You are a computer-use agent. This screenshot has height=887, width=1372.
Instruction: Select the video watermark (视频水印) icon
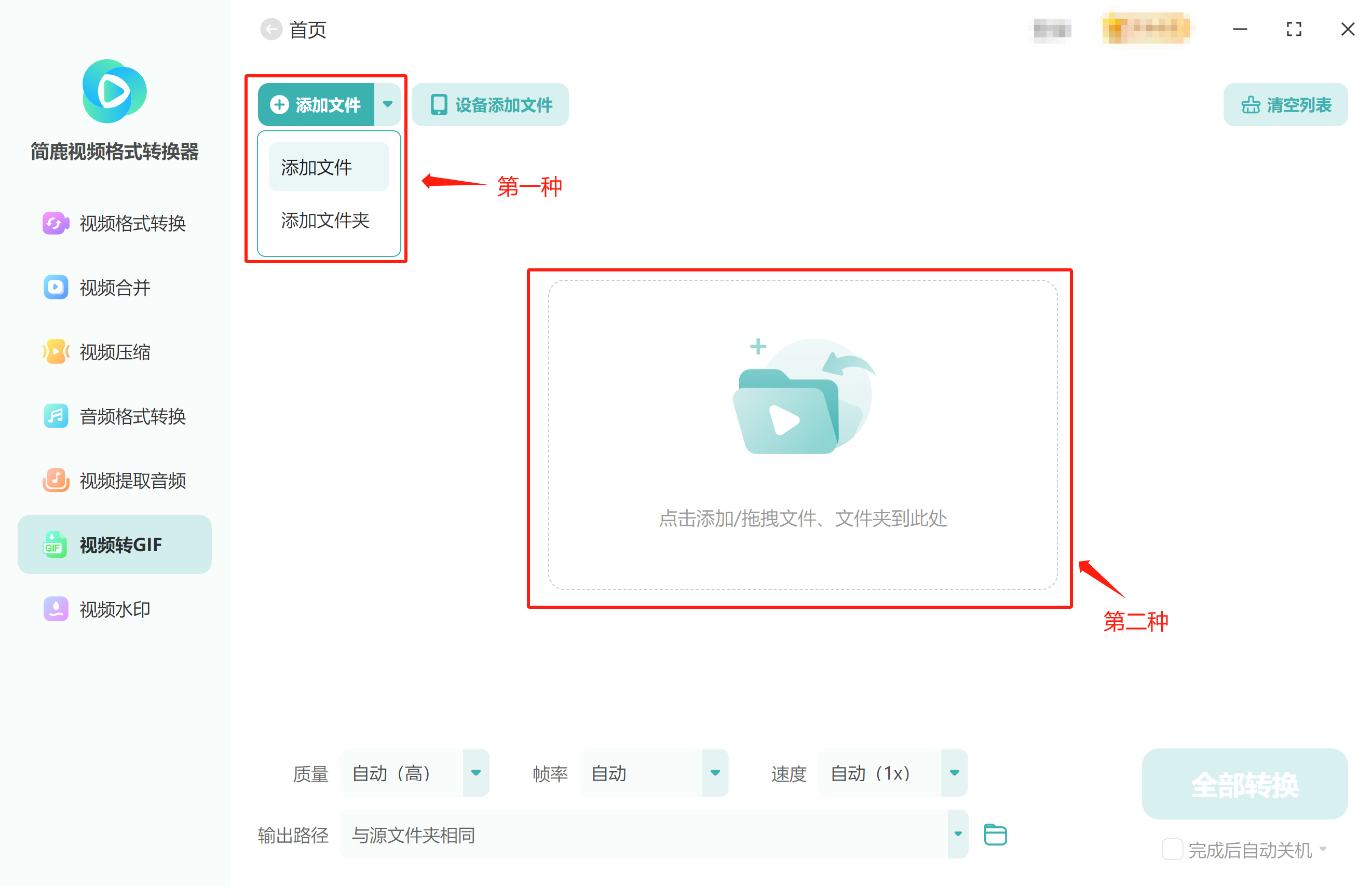tap(56, 609)
